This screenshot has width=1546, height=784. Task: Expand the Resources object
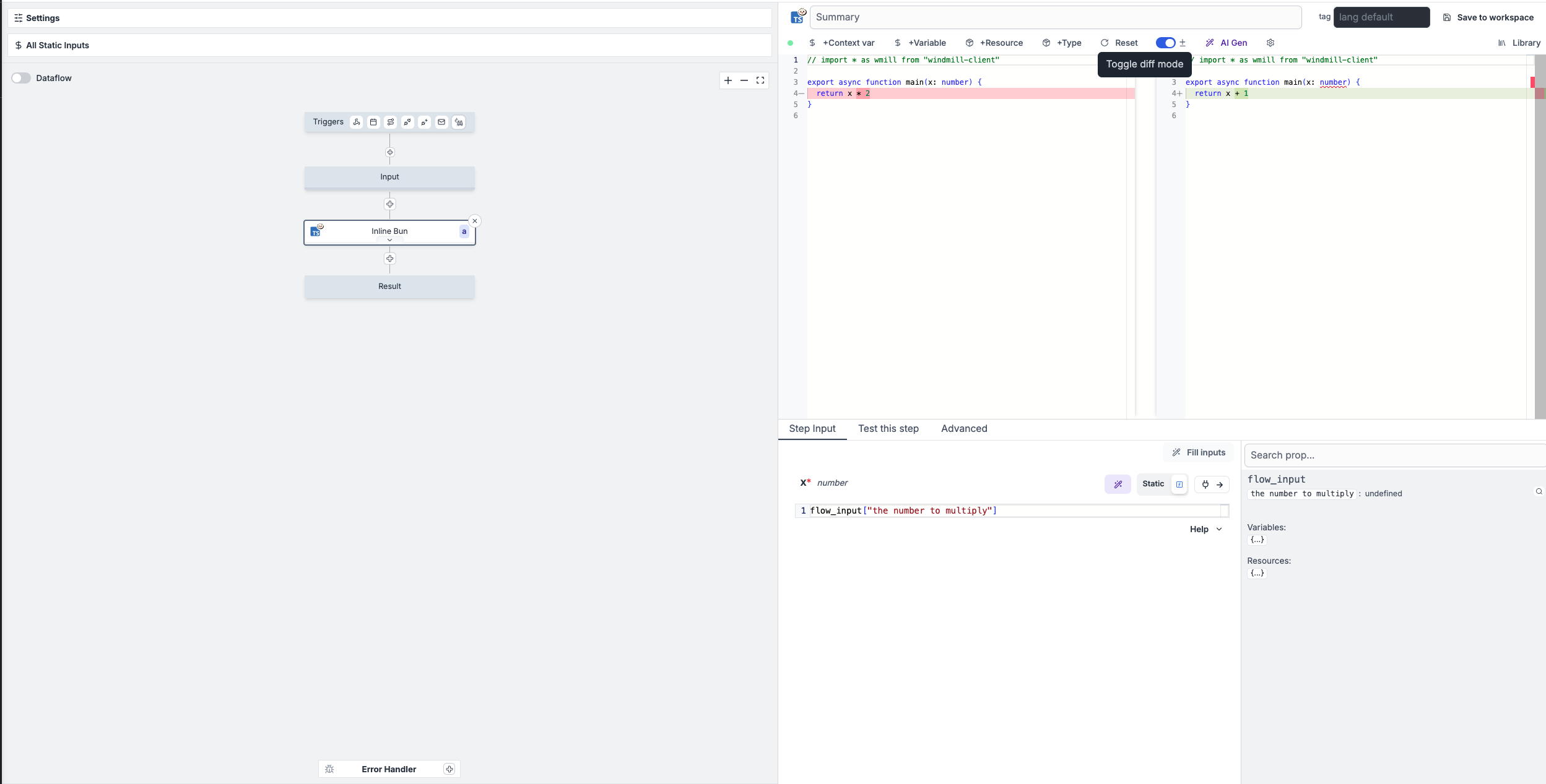pyautogui.click(x=1257, y=573)
